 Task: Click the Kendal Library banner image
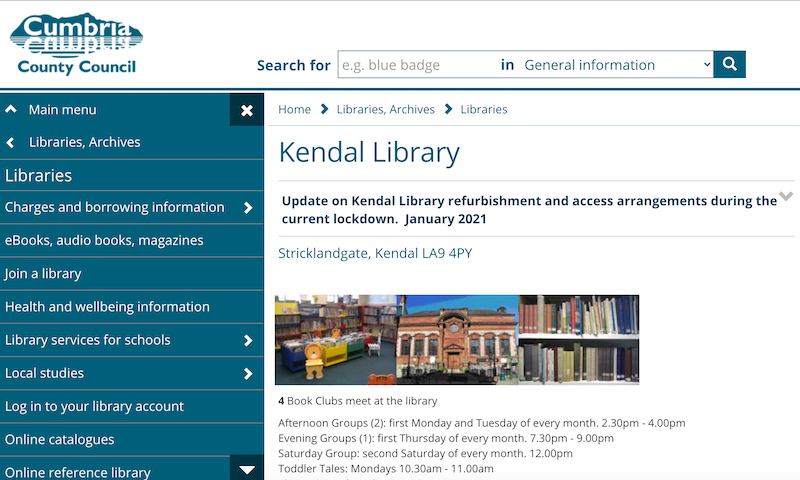coord(457,340)
